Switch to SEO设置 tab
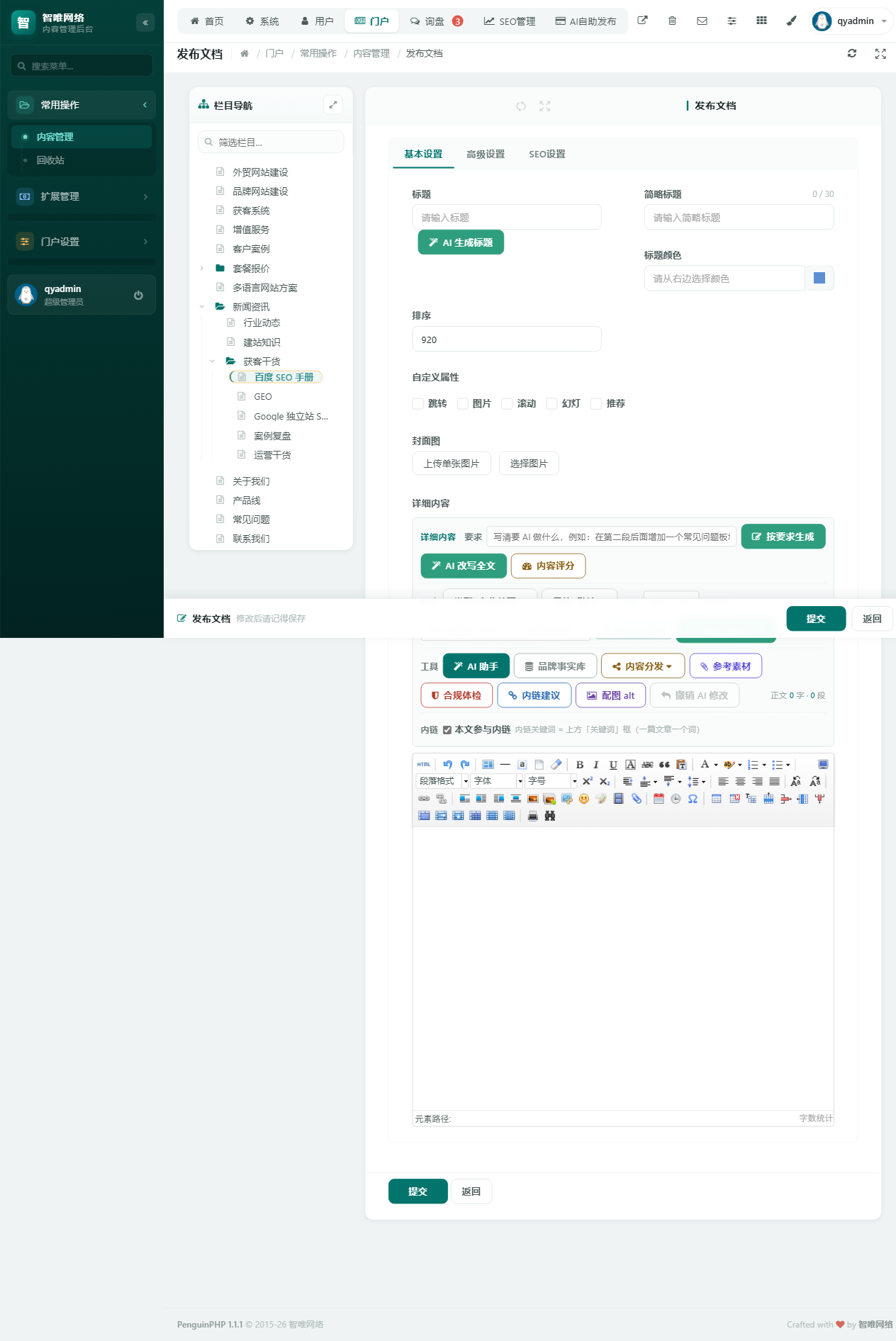 click(x=547, y=154)
